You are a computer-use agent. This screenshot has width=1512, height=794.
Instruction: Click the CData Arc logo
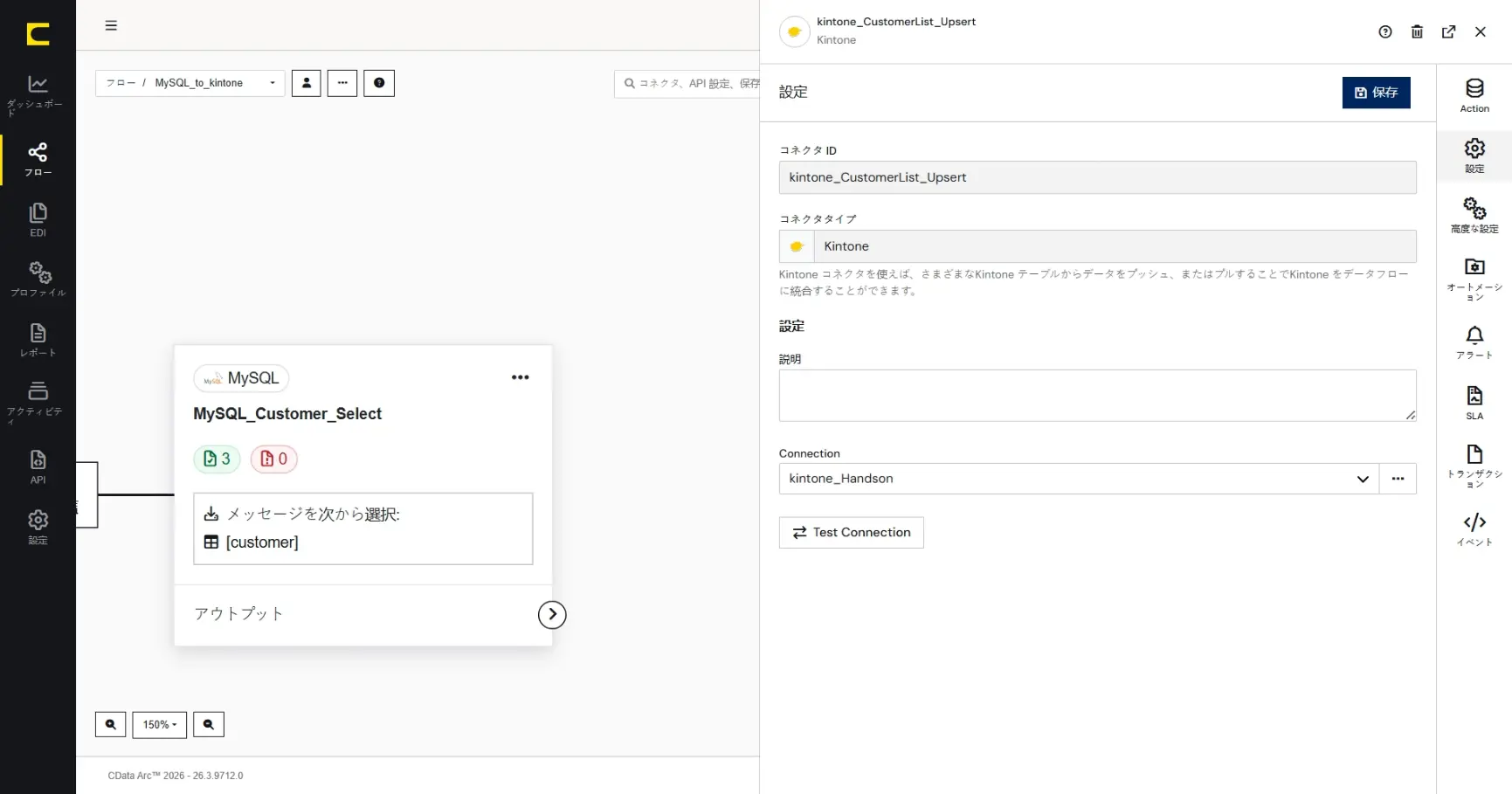(38, 34)
